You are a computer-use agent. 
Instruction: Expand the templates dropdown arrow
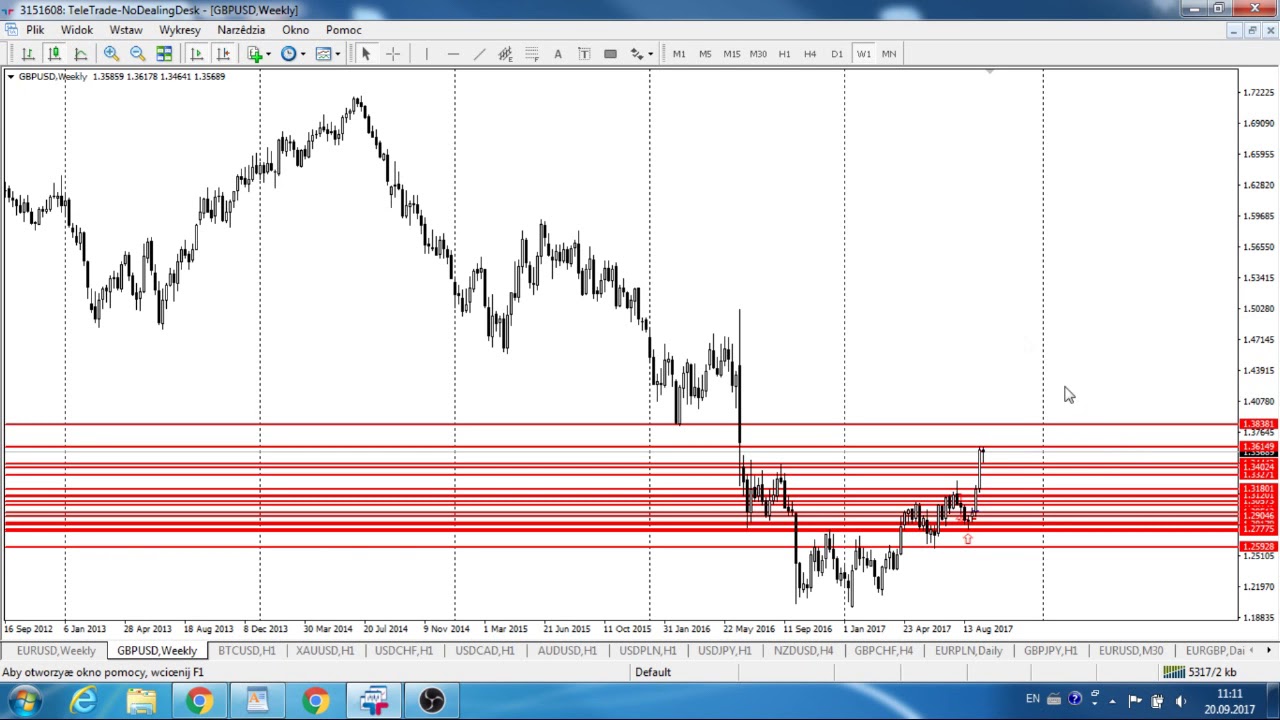[x=337, y=54]
